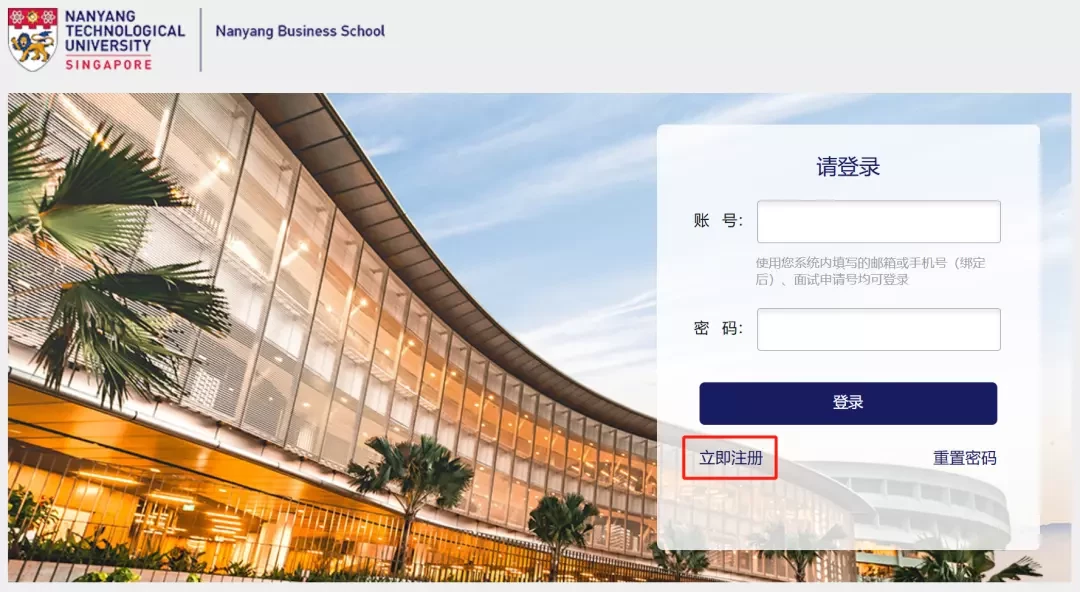
Task: Click the blue 登录 login button
Action: (x=848, y=403)
